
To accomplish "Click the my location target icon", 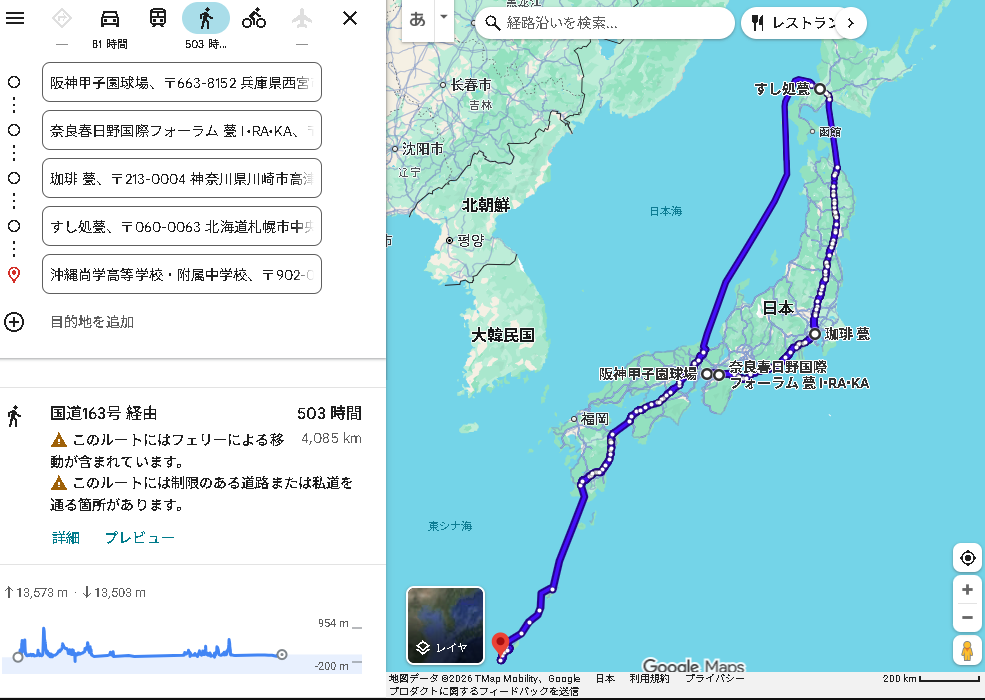I will [x=967, y=558].
